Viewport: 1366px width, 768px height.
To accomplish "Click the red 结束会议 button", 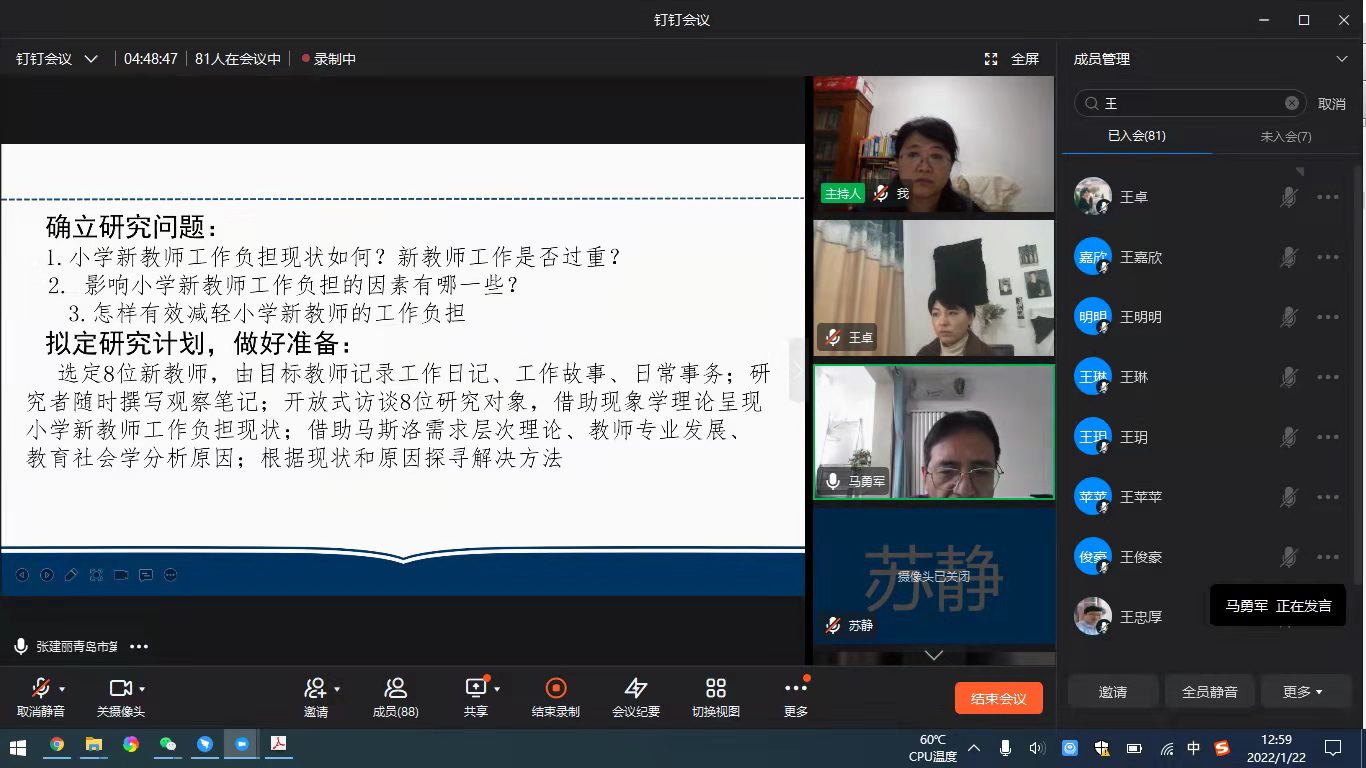I will point(998,698).
